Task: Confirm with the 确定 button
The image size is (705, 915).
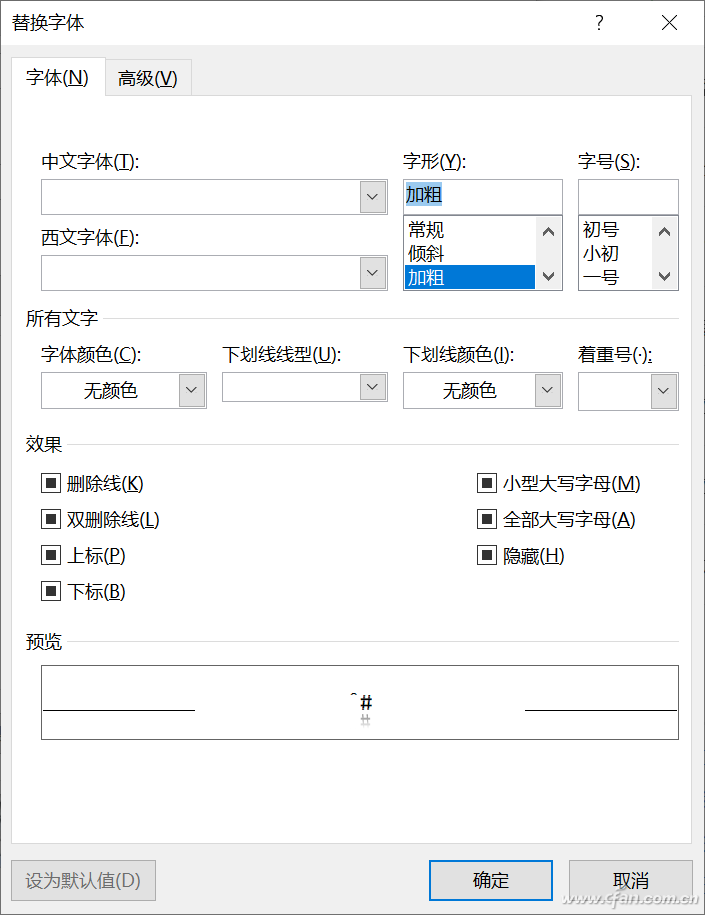Action: (x=491, y=880)
